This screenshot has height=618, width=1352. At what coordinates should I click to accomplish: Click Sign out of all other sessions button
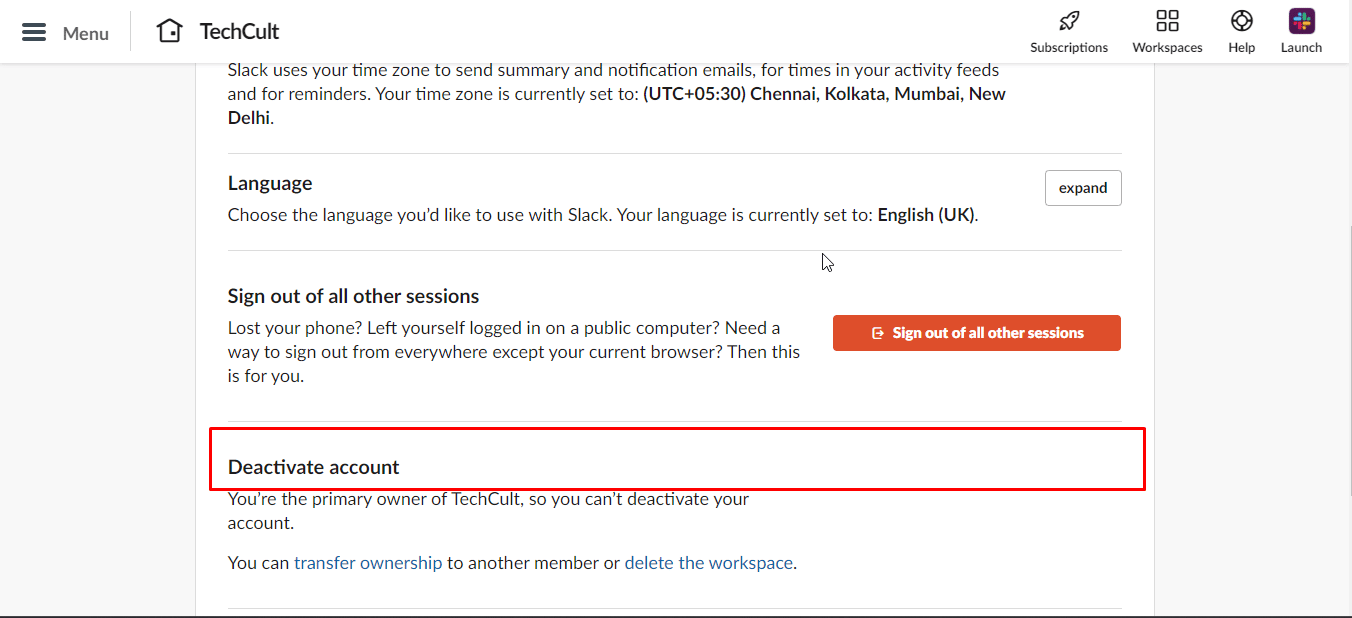coord(977,333)
